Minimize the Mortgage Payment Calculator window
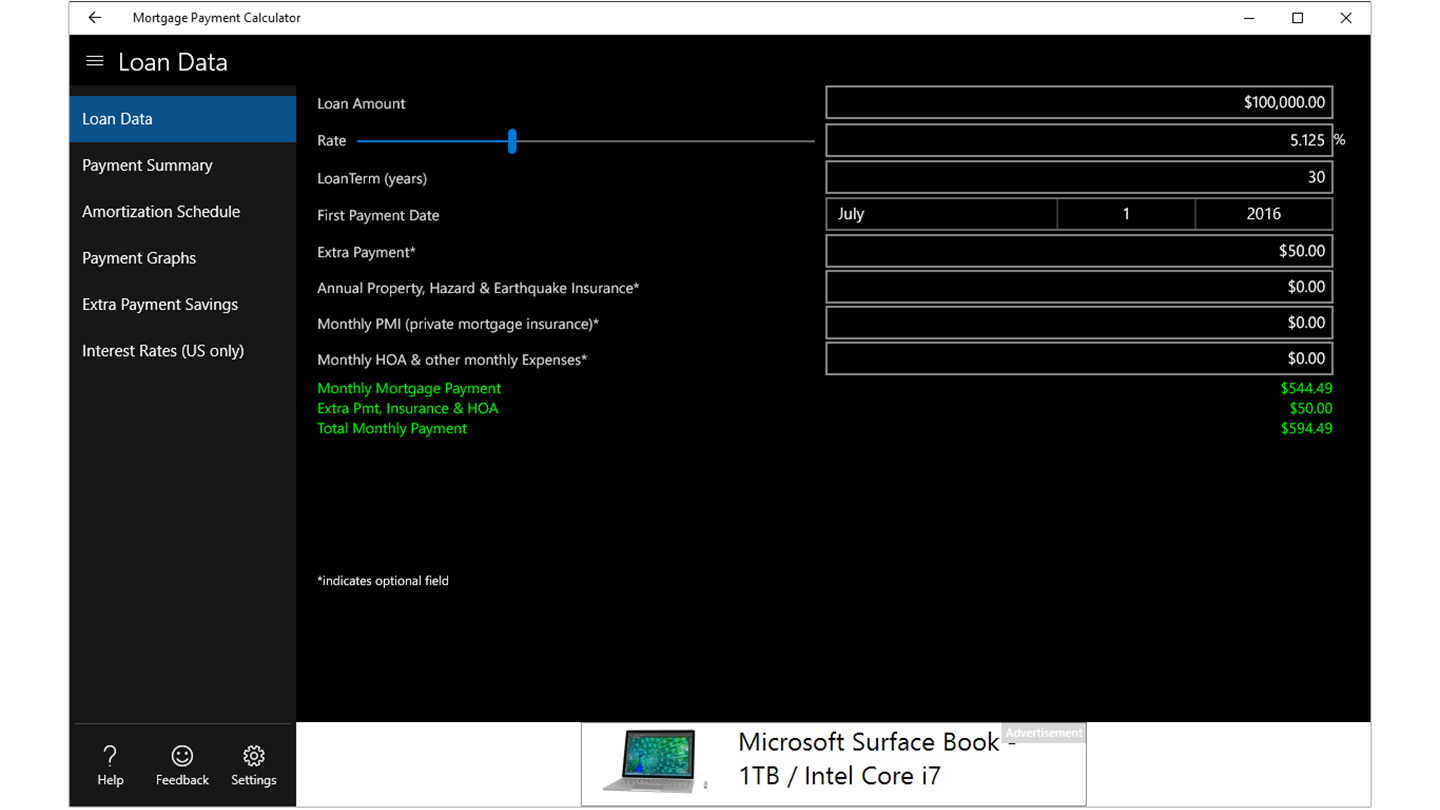 pos(1250,18)
